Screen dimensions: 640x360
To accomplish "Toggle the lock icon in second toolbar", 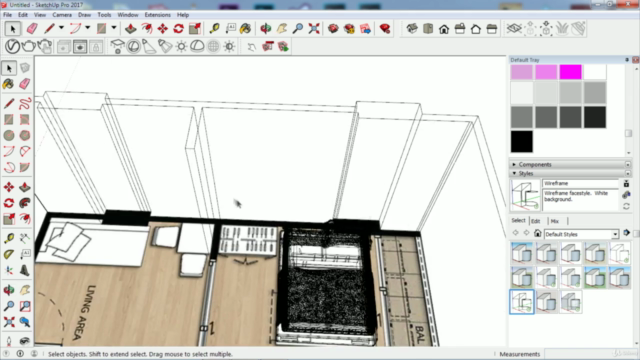I will (96, 47).
